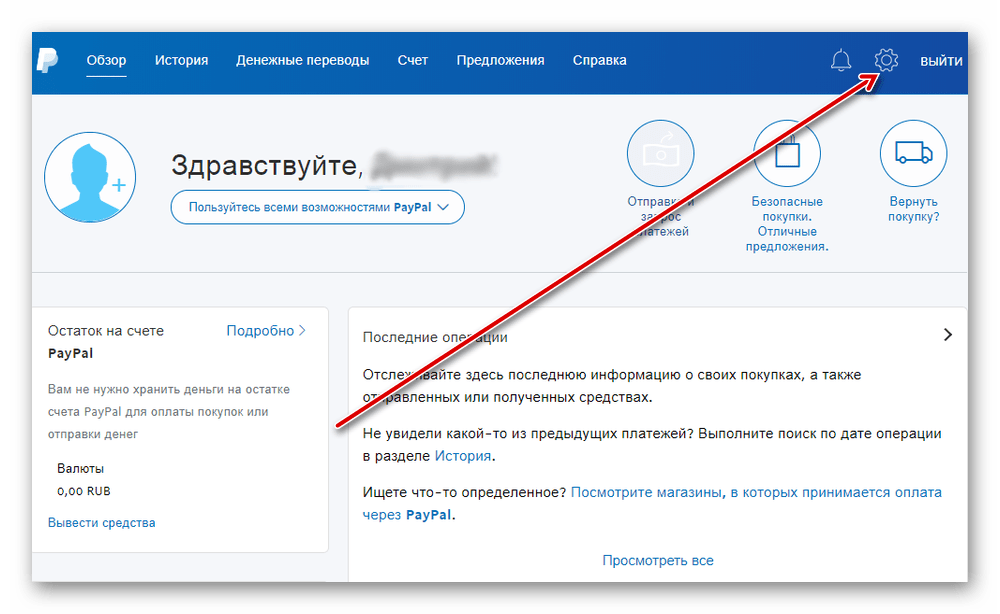The height and width of the screenshot is (614, 1000).
Task: Click the send or request payment icon
Action: (660, 153)
